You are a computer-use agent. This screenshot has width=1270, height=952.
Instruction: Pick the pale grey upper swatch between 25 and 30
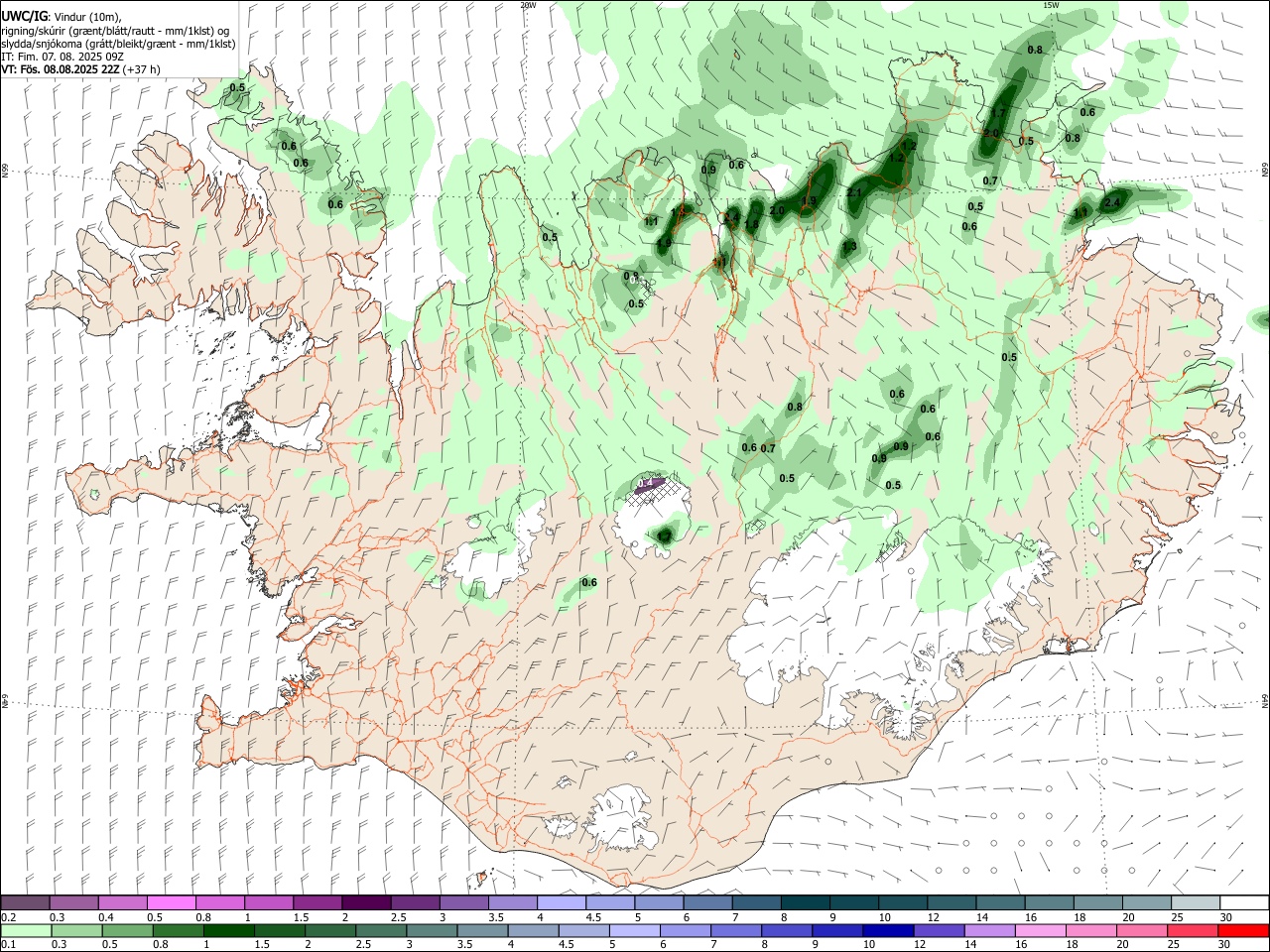1195,902
